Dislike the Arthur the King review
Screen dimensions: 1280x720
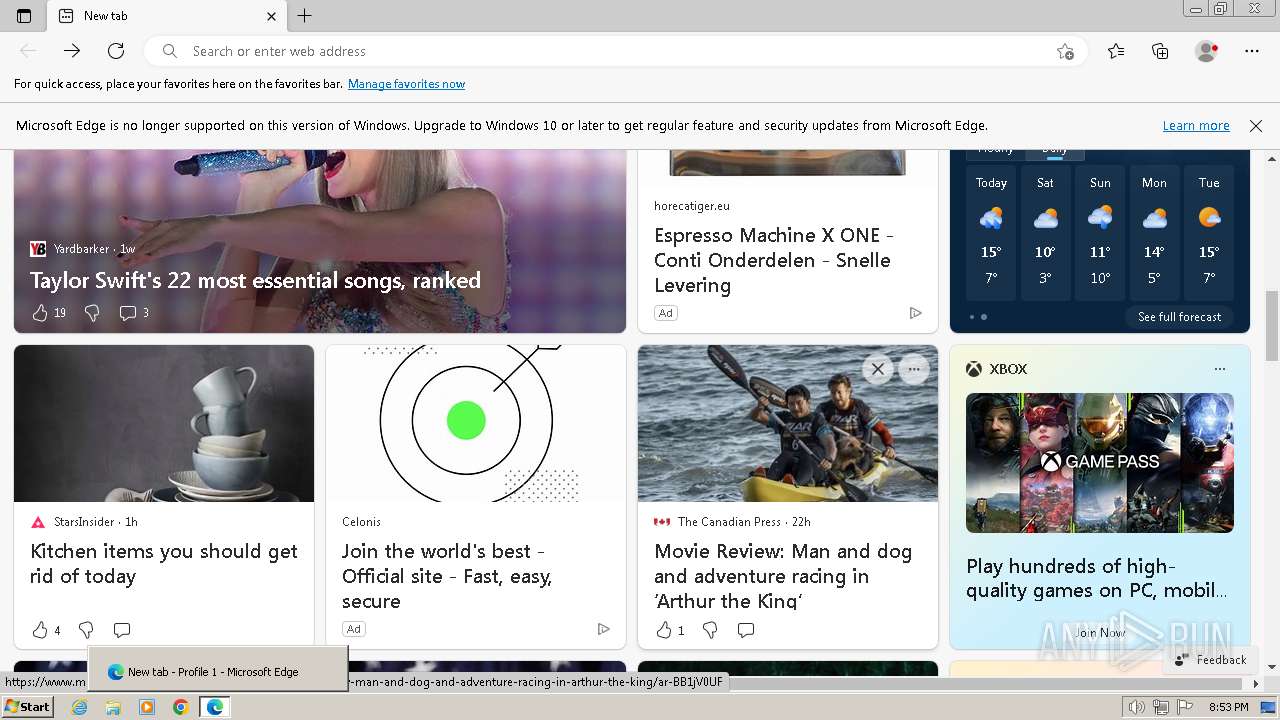710,630
